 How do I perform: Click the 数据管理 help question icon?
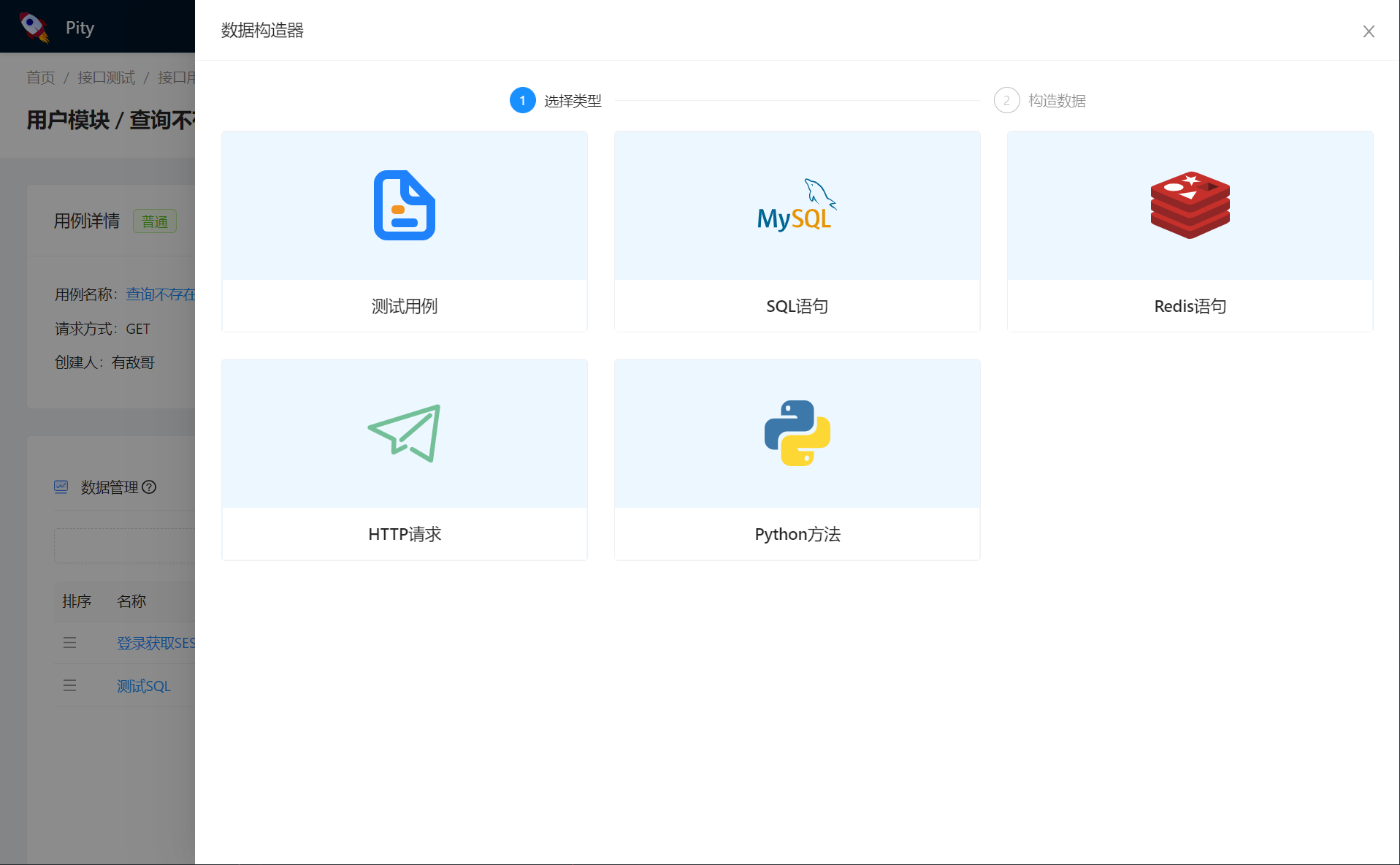coord(149,487)
